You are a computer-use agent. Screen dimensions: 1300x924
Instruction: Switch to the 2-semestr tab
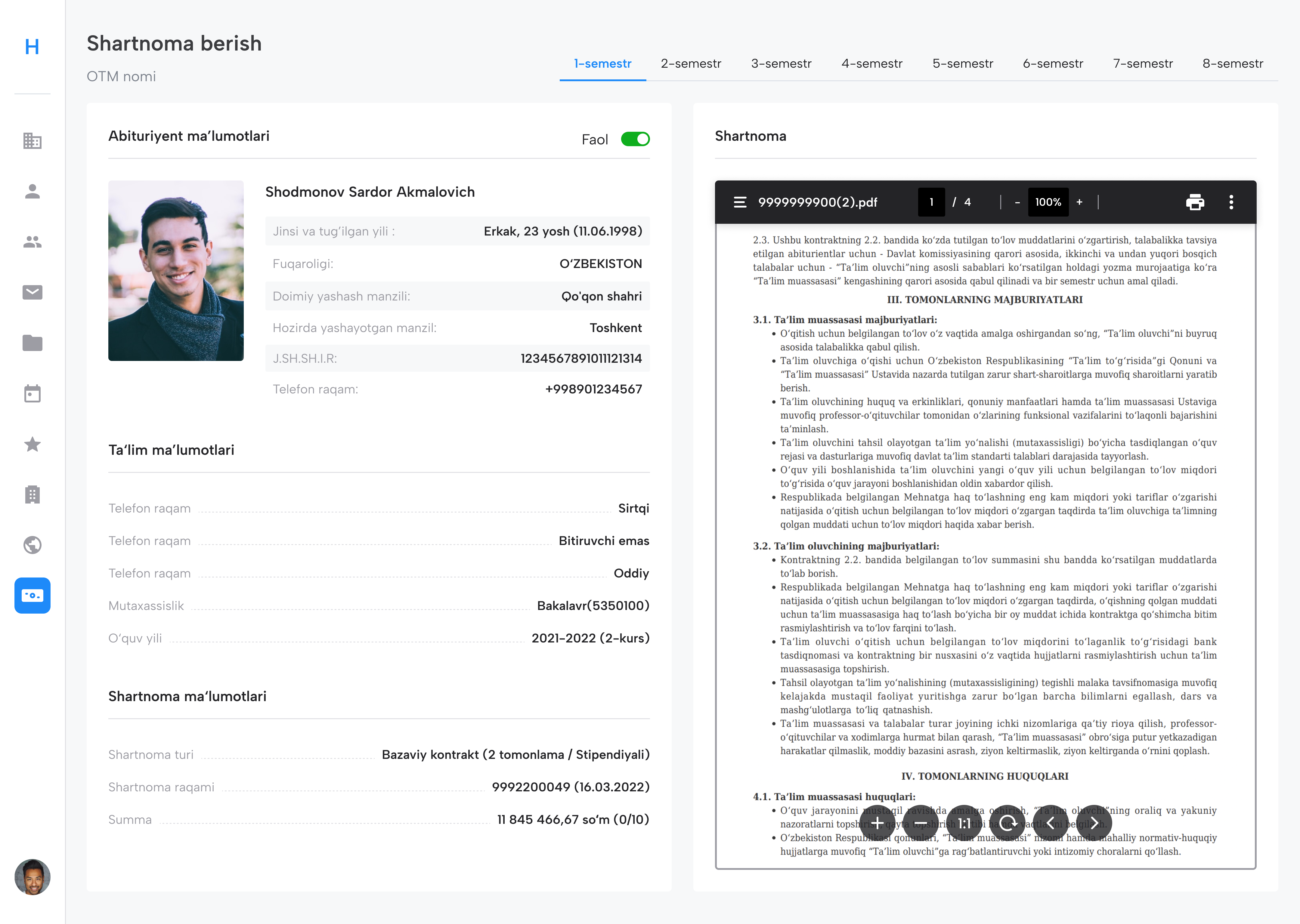click(x=690, y=64)
